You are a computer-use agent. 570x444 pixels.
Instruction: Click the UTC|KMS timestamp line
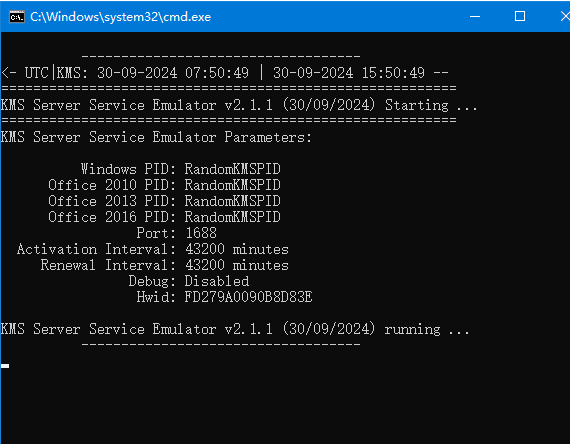point(225,73)
